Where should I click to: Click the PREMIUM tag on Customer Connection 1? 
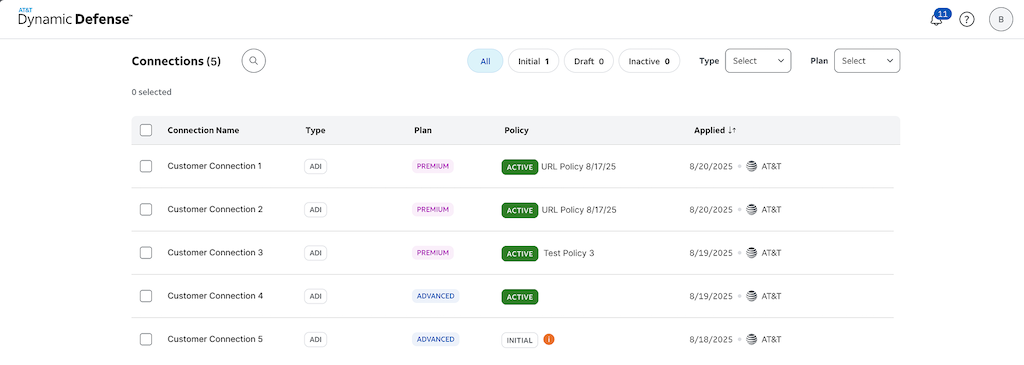click(x=432, y=167)
